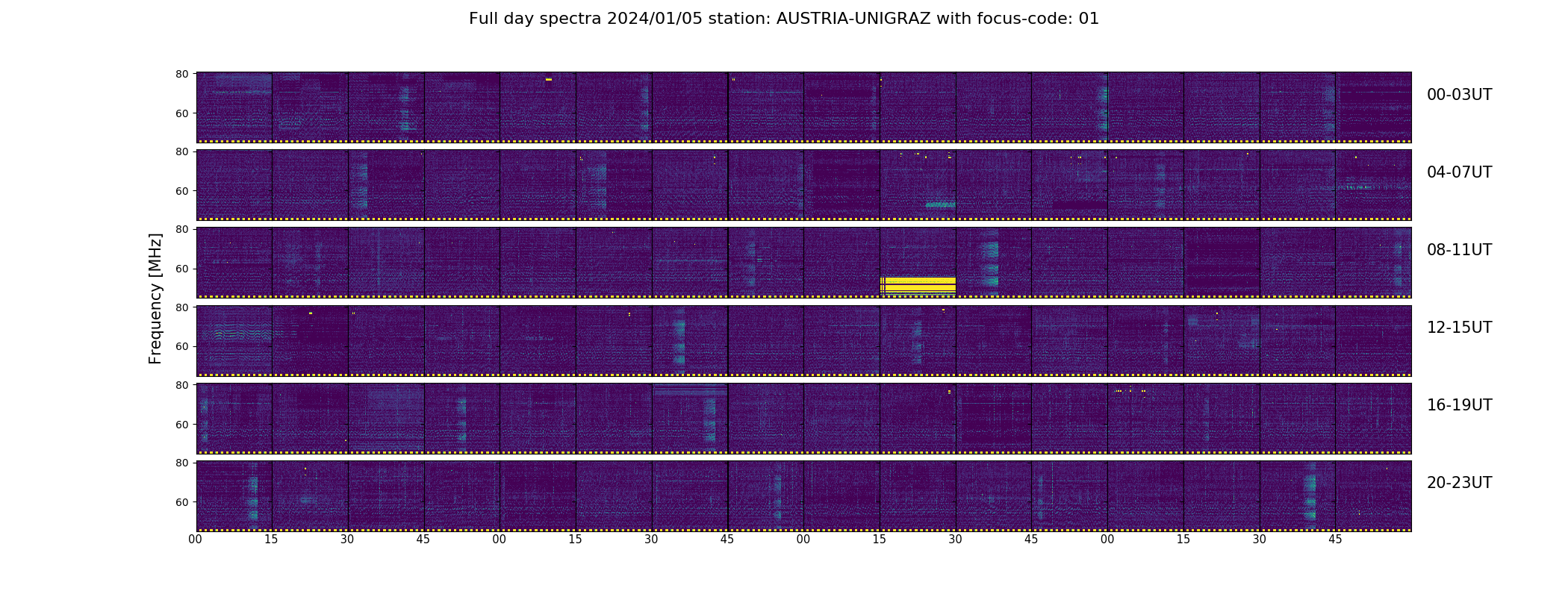The width and height of the screenshot is (1568, 597).
Task: Click the 80 tick of the 00-03UT row
Action: pos(181,74)
